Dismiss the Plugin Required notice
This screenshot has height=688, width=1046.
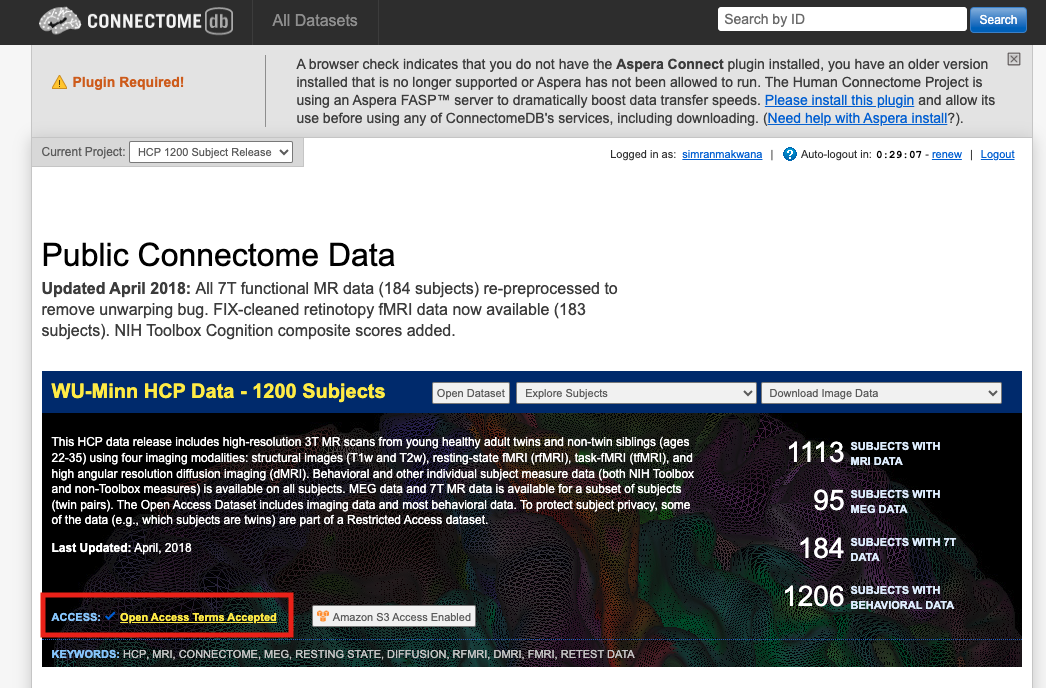coord(1014,59)
